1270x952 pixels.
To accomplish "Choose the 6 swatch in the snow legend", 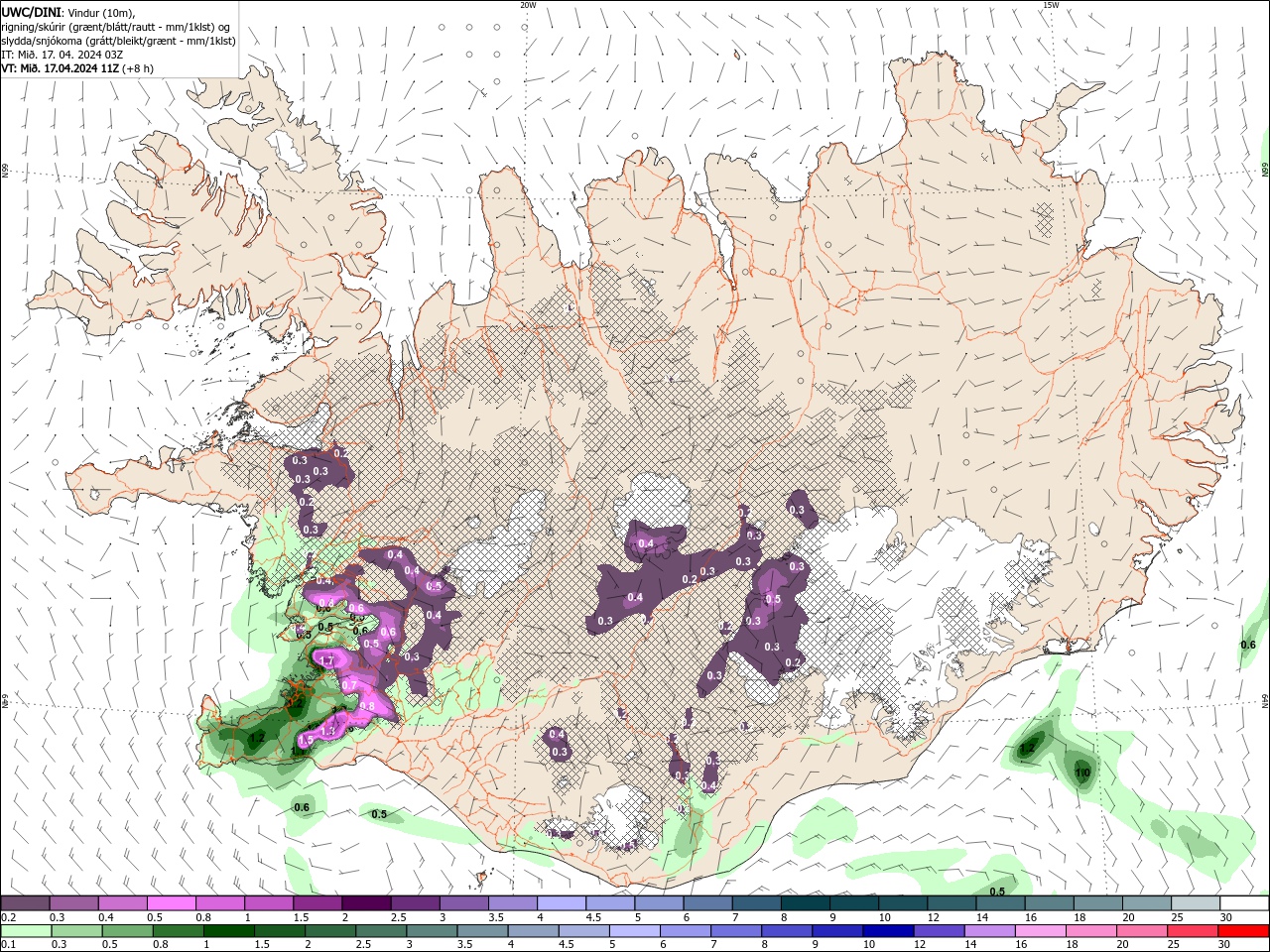I will tap(707, 903).
